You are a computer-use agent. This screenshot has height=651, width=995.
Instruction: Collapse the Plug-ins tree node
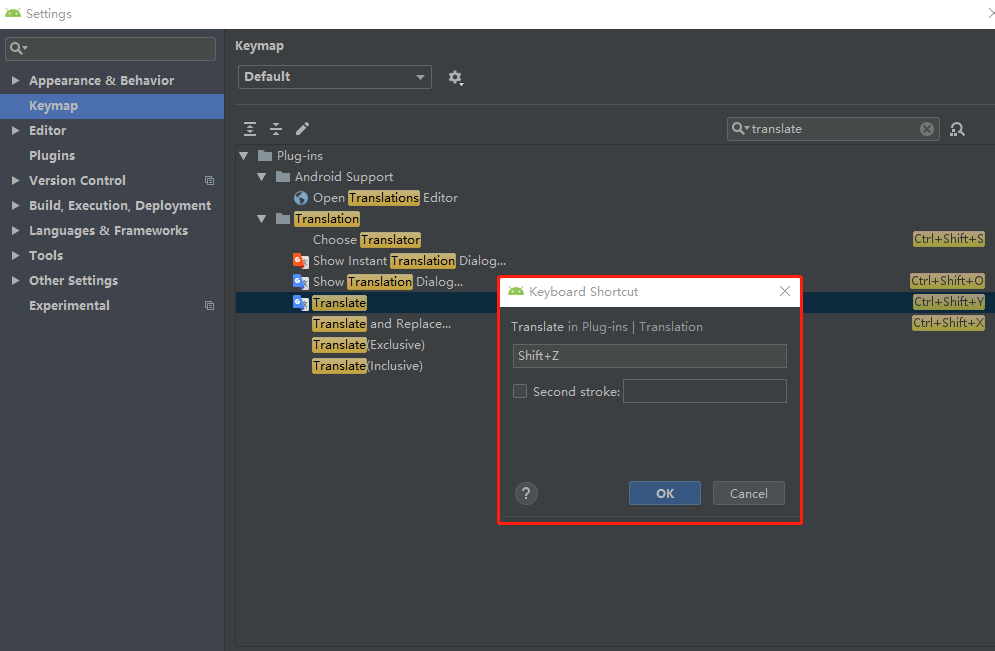coord(244,155)
